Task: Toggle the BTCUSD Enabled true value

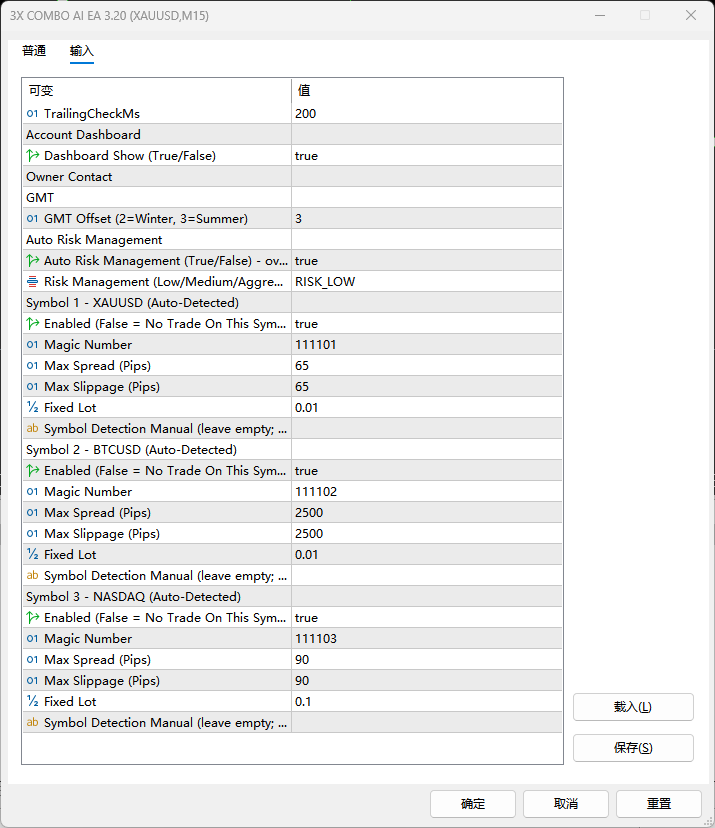Action: point(427,471)
